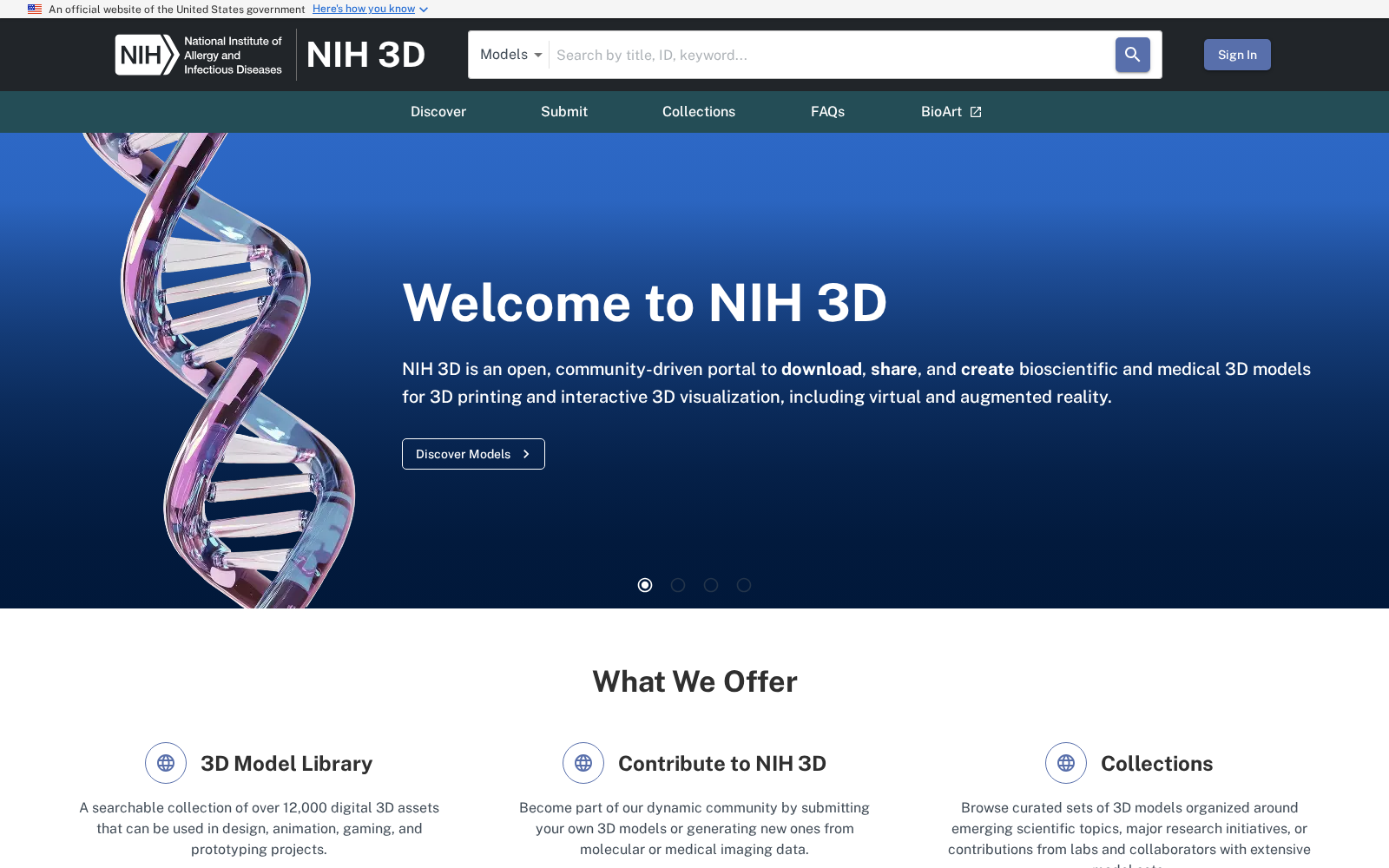Open the Collections nav menu item
The image size is (1389, 868).
(699, 112)
